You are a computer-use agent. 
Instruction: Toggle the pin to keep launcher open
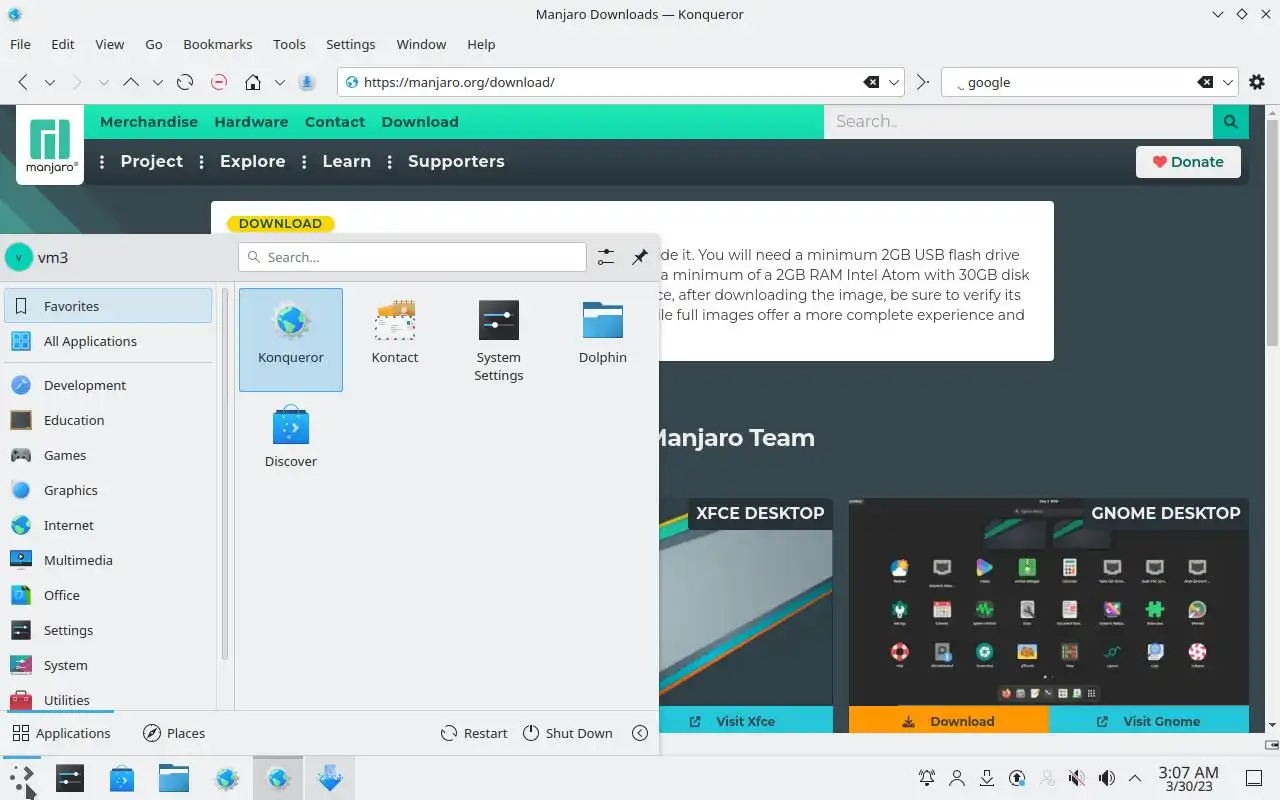(640, 257)
